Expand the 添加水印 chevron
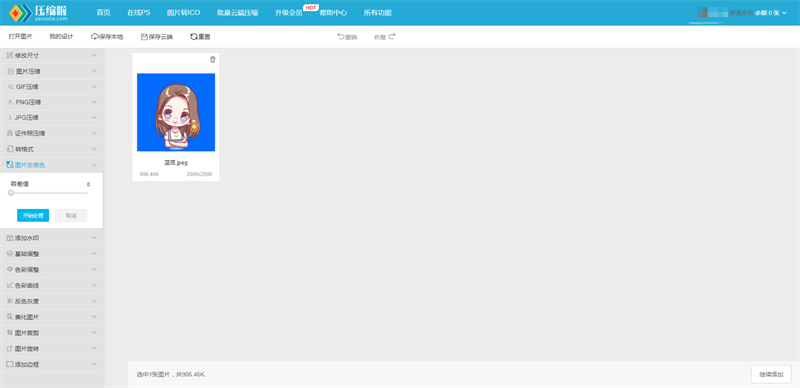 (94, 237)
